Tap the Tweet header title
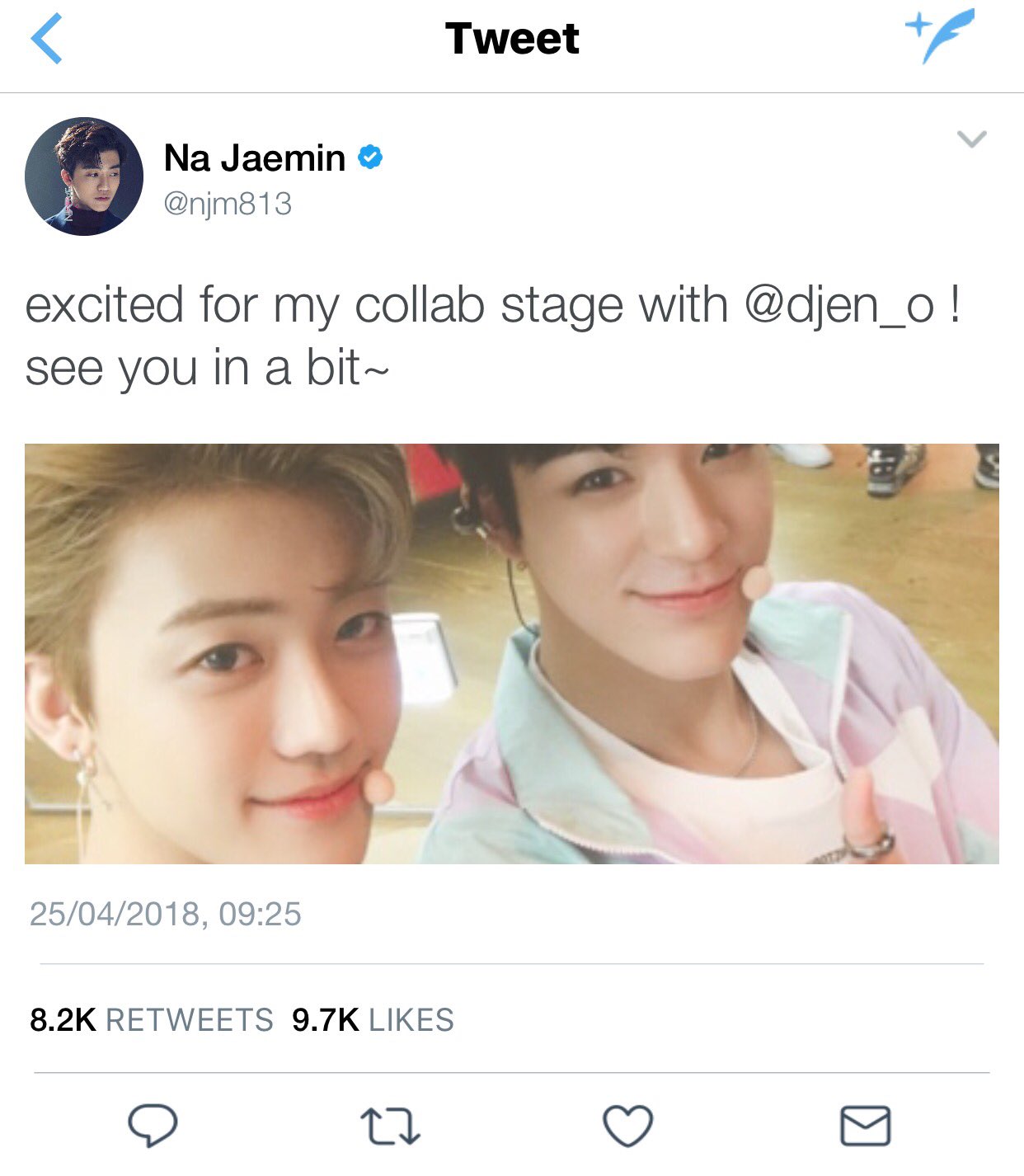 (x=512, y=39)
